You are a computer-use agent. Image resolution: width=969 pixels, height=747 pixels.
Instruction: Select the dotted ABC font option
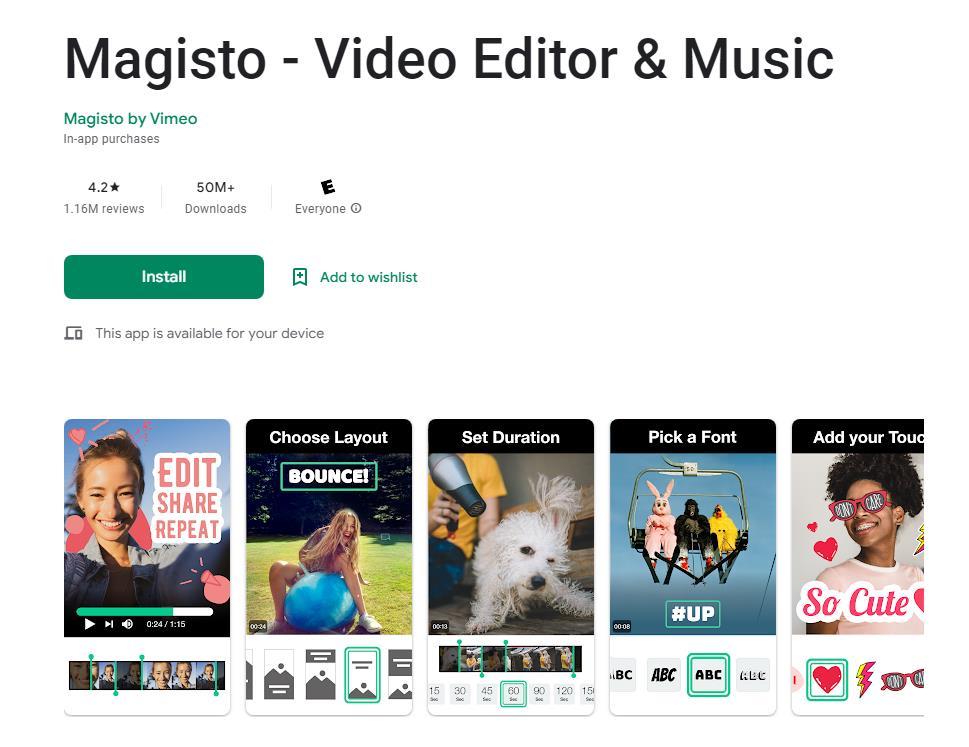pos(753,675)
